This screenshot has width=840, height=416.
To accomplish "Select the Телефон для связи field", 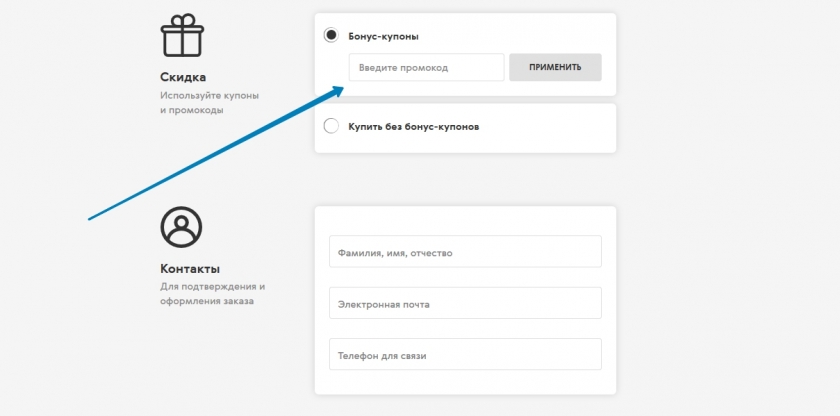I will pos(464,355).
